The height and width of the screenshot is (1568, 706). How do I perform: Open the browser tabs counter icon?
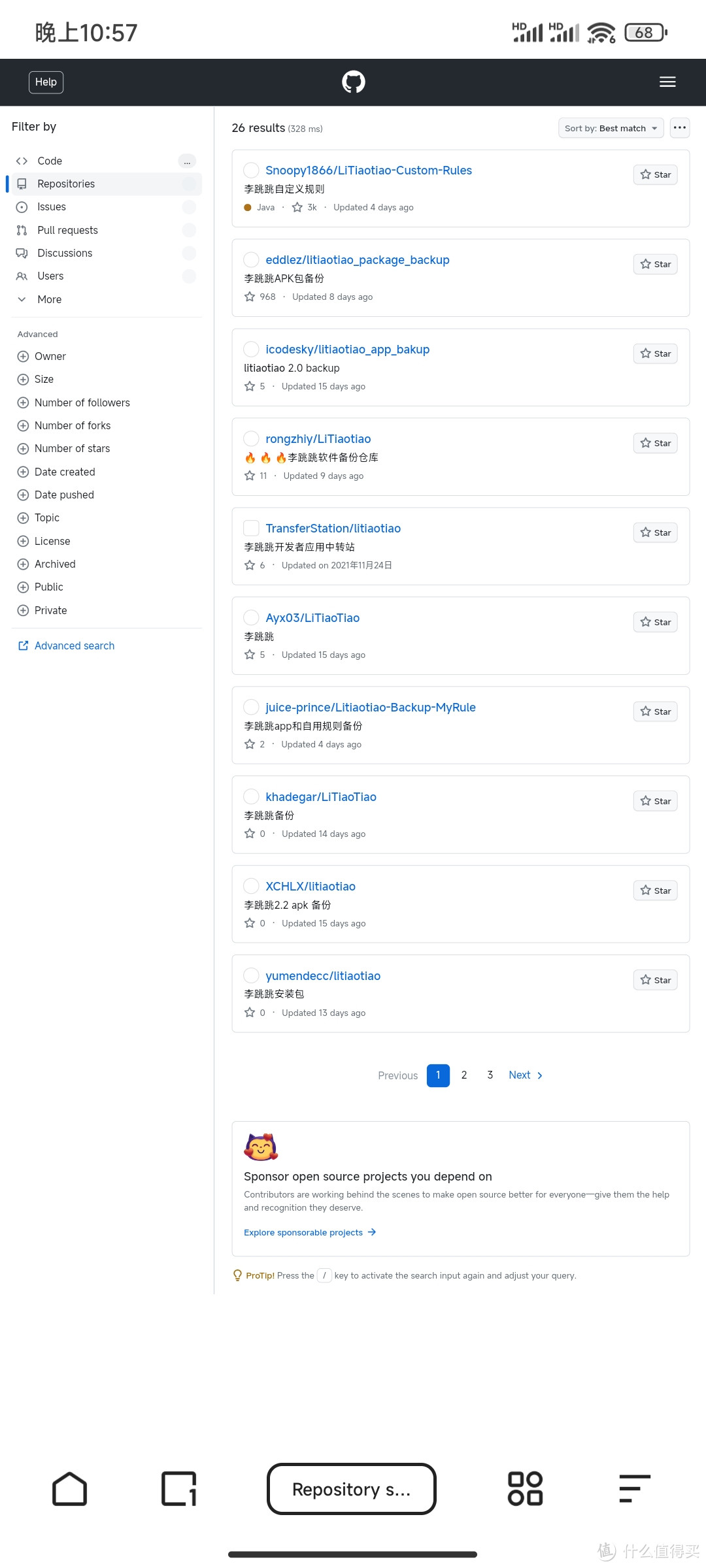(x=178, y=1489)
